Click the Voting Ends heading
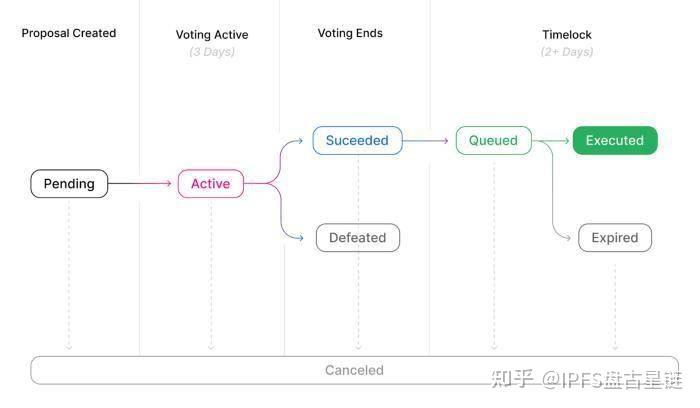700x408 pixels. point(350,33)
